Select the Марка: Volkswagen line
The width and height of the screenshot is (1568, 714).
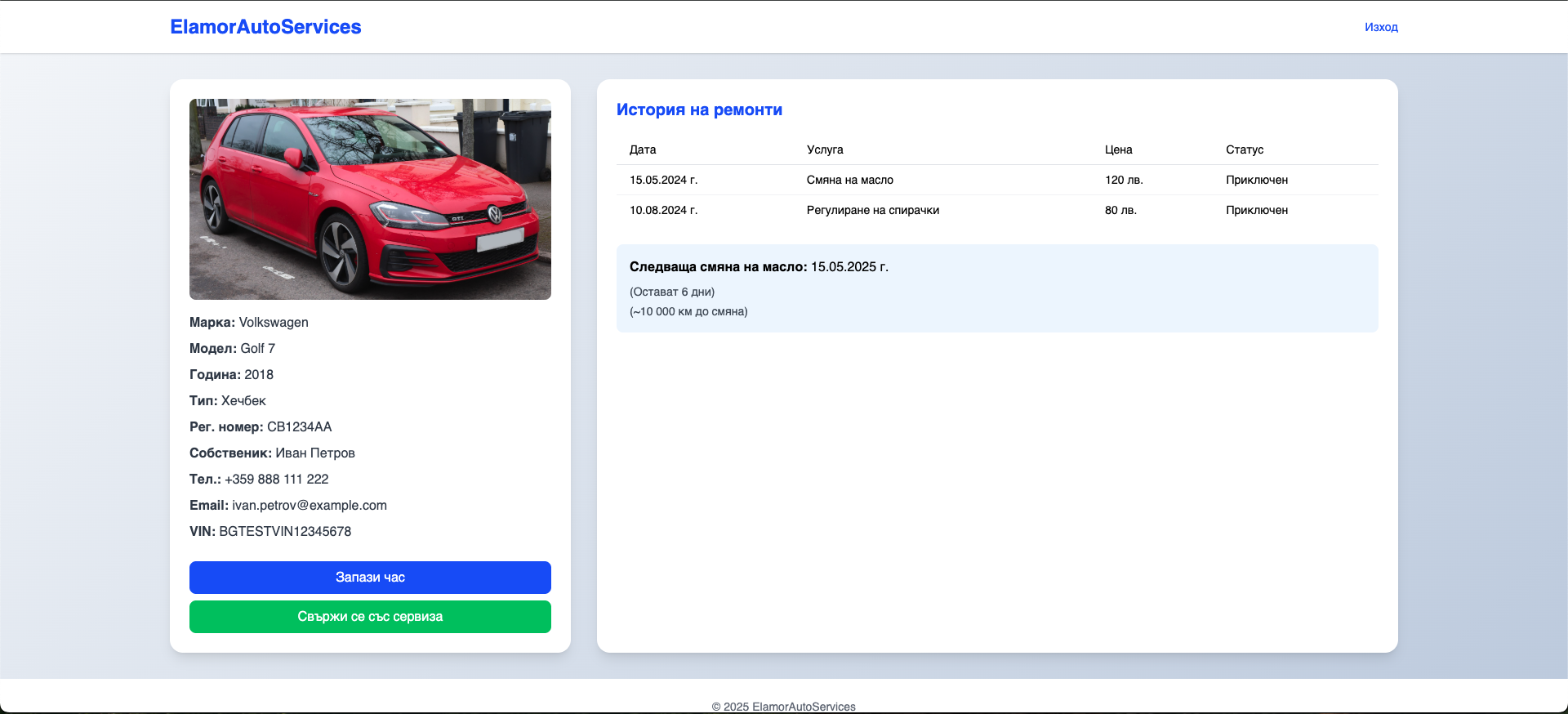[249, 323]
